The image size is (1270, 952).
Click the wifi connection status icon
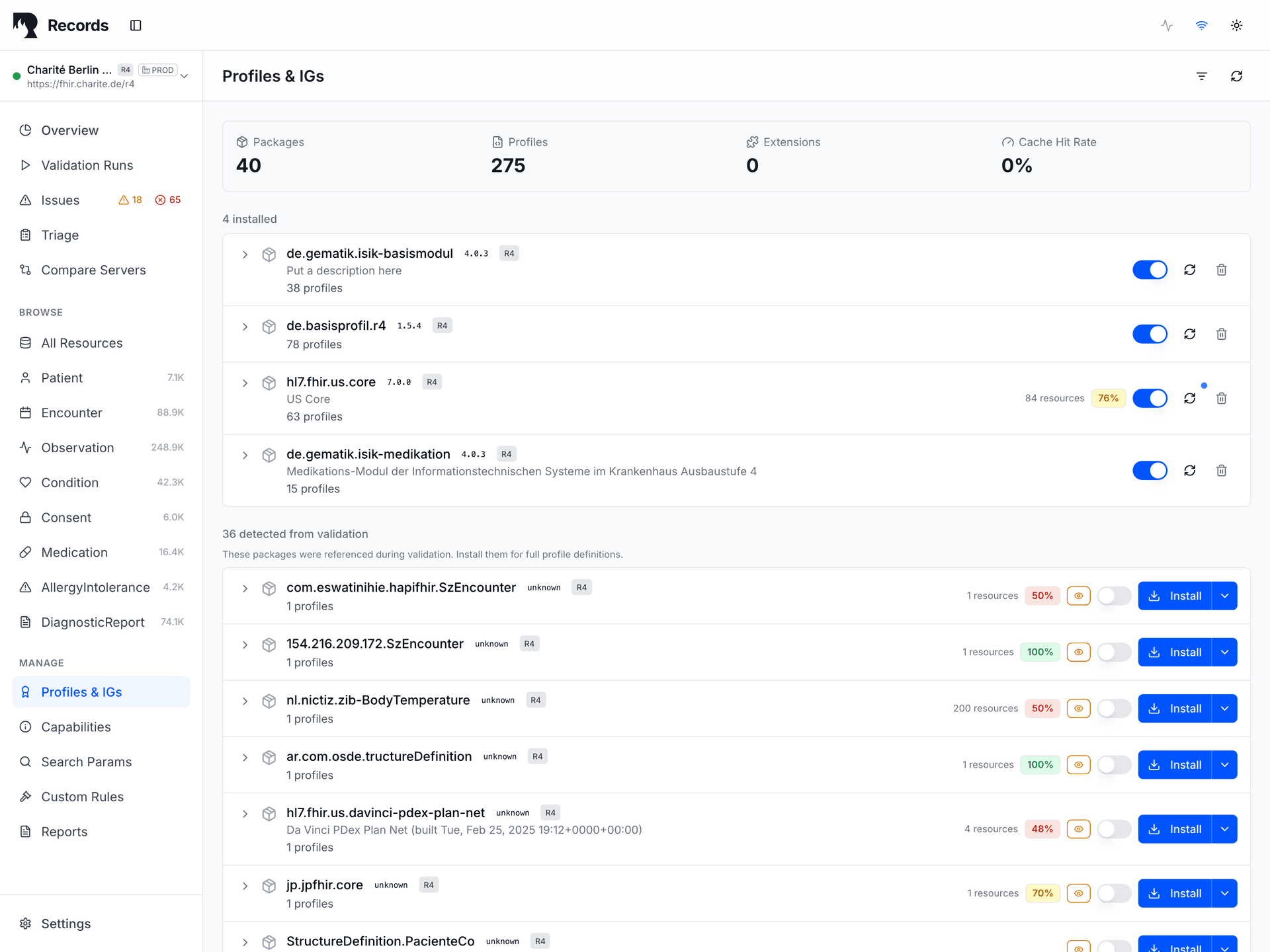click(x=1202, y=25)
